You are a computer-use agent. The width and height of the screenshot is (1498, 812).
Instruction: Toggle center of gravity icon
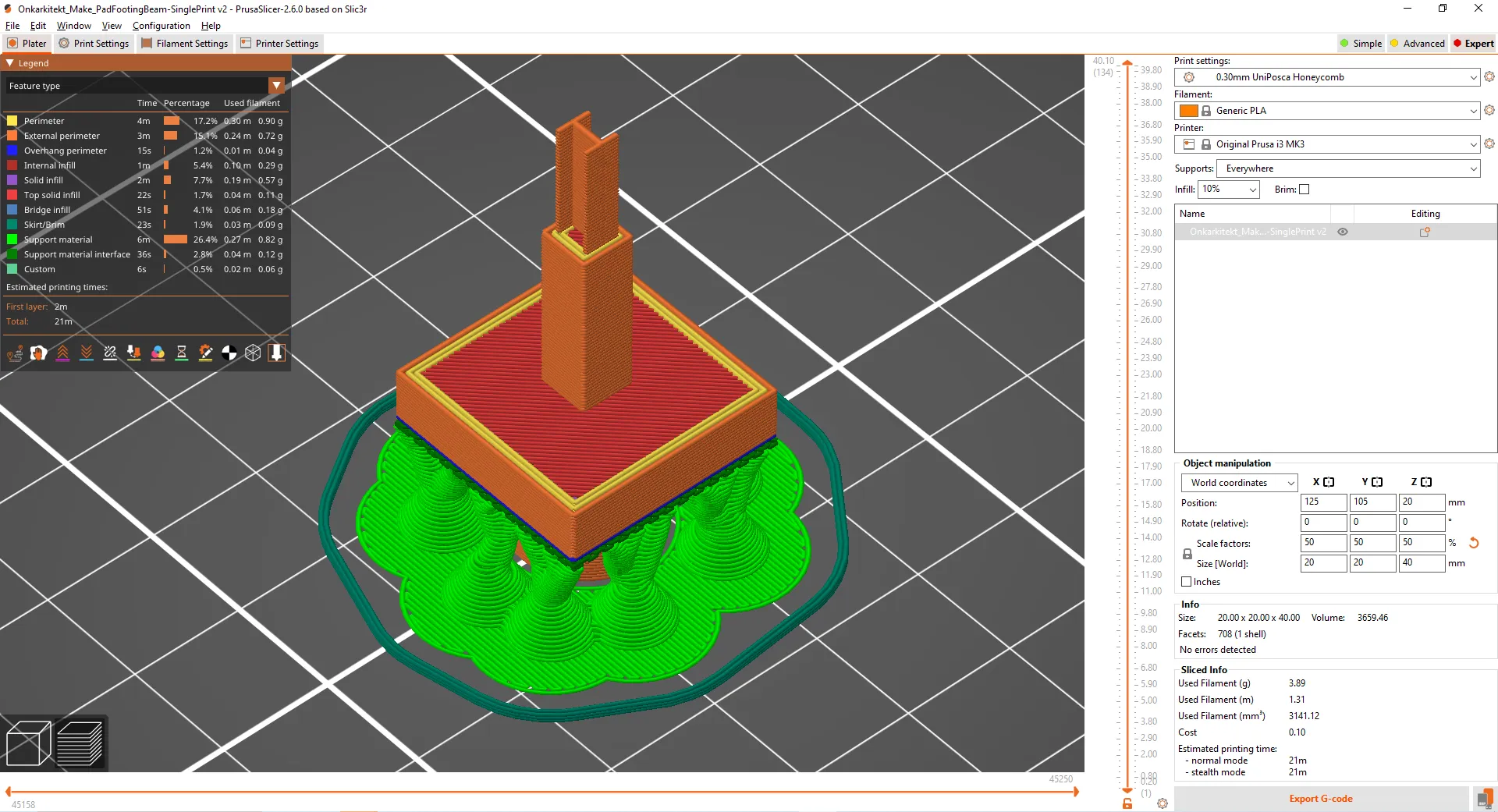click(x=229, y=353)
